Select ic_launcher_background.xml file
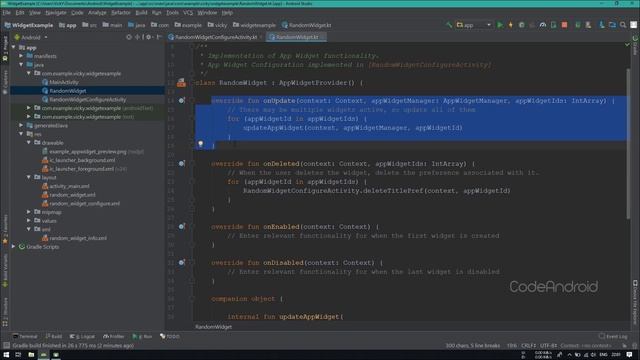 pos(82,160)
